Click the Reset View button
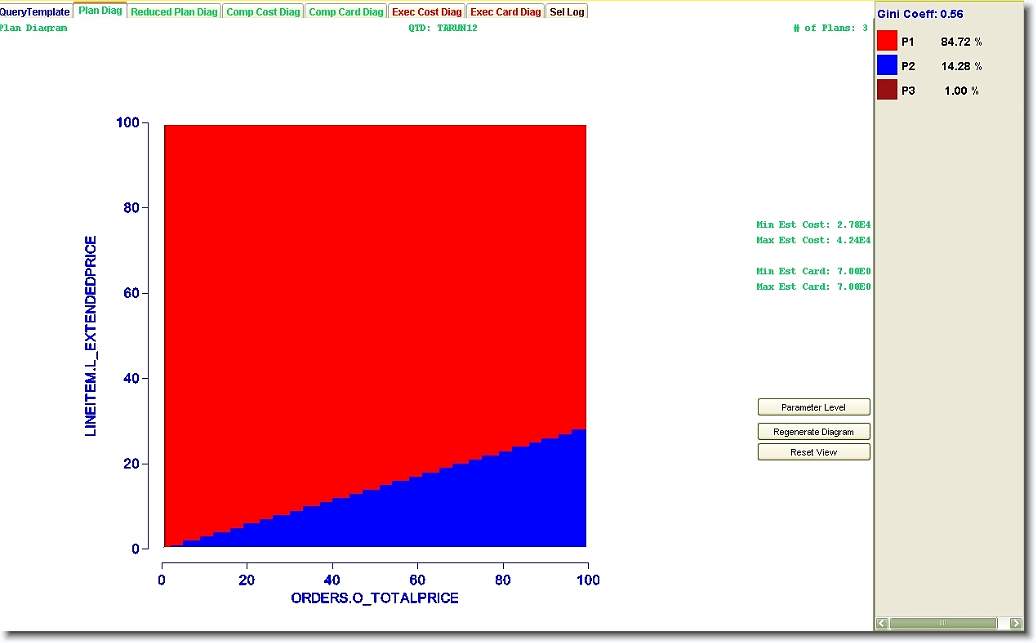The width and height of the screenshot is (1036, 643). click(814, 453)
